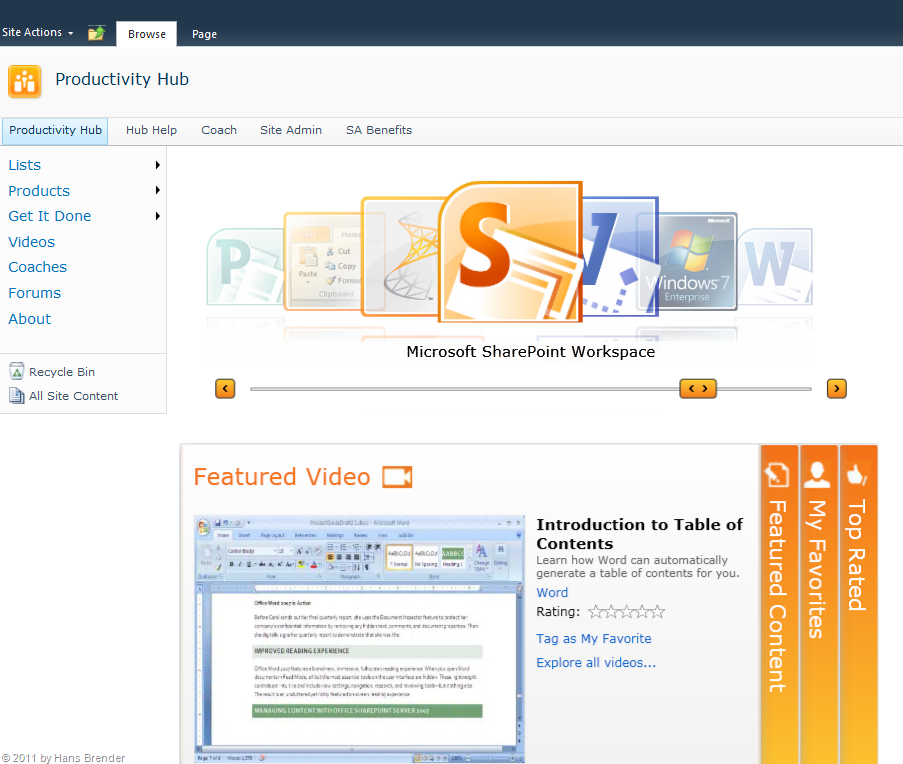Open the Hub Help navigation tab
Screen dimensions: 903x764
[151, 130]
